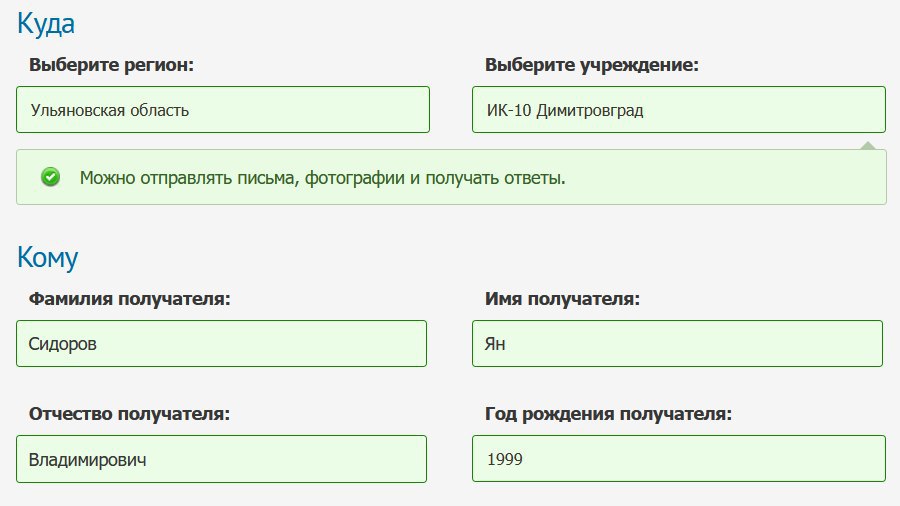900x506 pixels.
Task: Click the Отчество получателя label
Action: (x=129, y=414)
